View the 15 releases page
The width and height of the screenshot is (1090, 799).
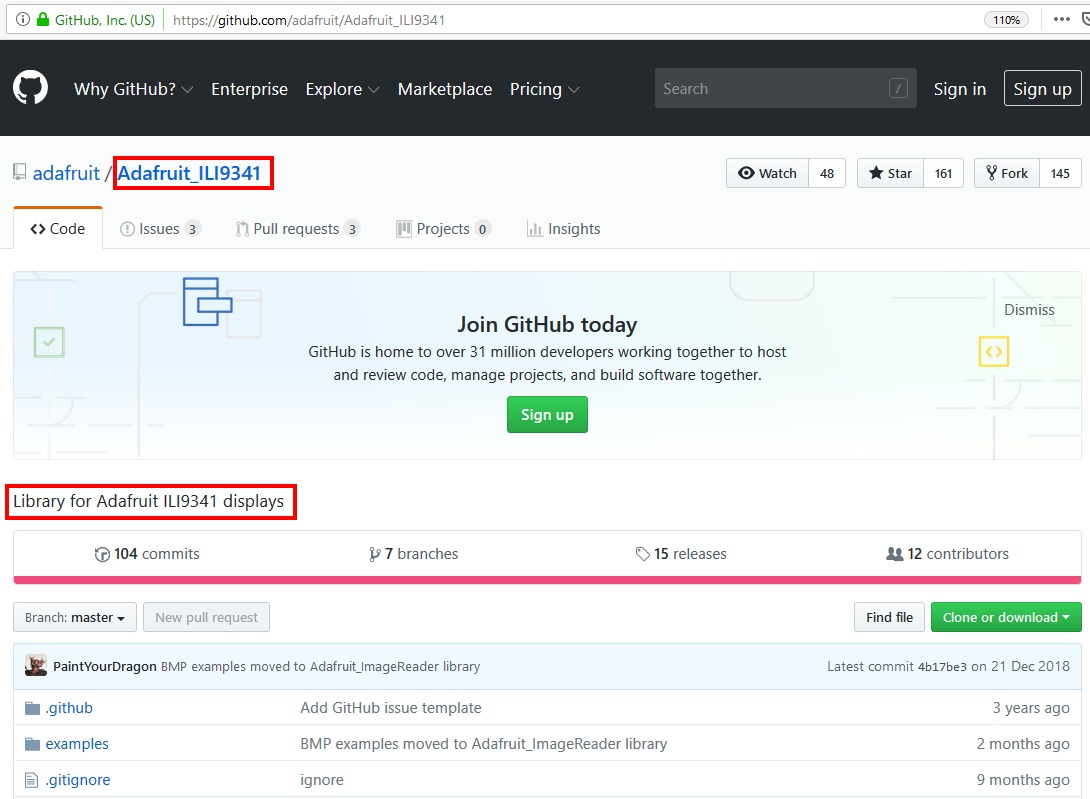coord(681,554)
